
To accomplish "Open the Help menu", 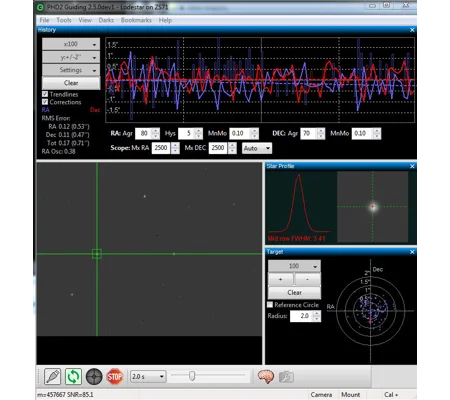I will (x=165, y=20).
